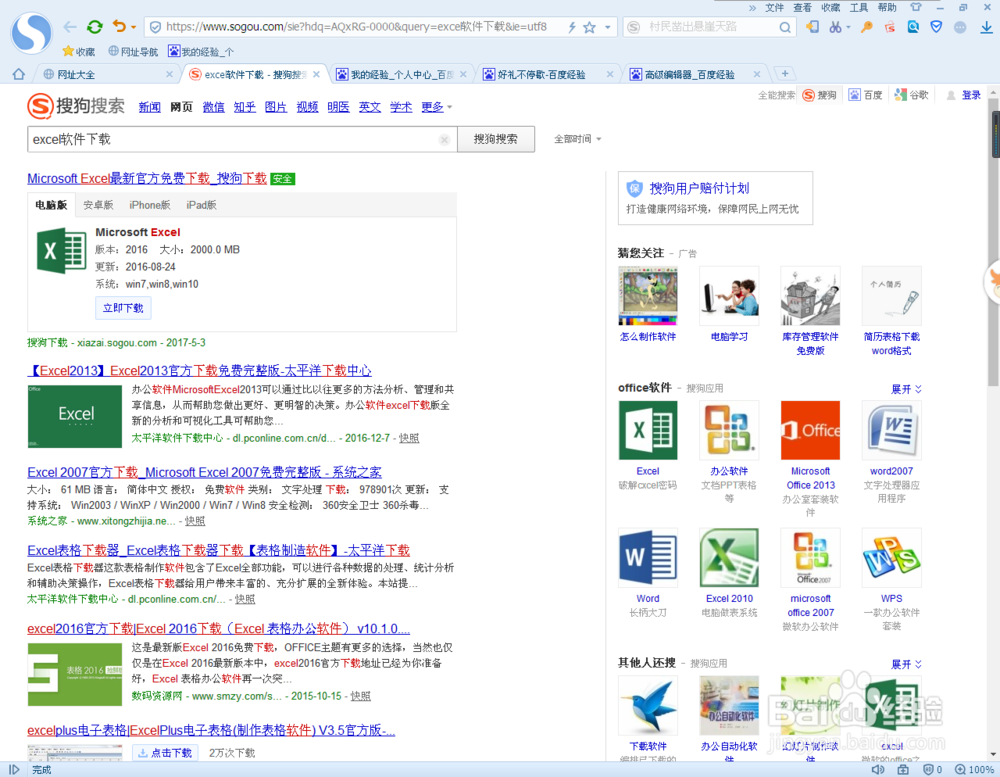The image size is (1000, 777).
Task: Switch to 高级编辑器_百度经验 tab
Action: [695, 74]
